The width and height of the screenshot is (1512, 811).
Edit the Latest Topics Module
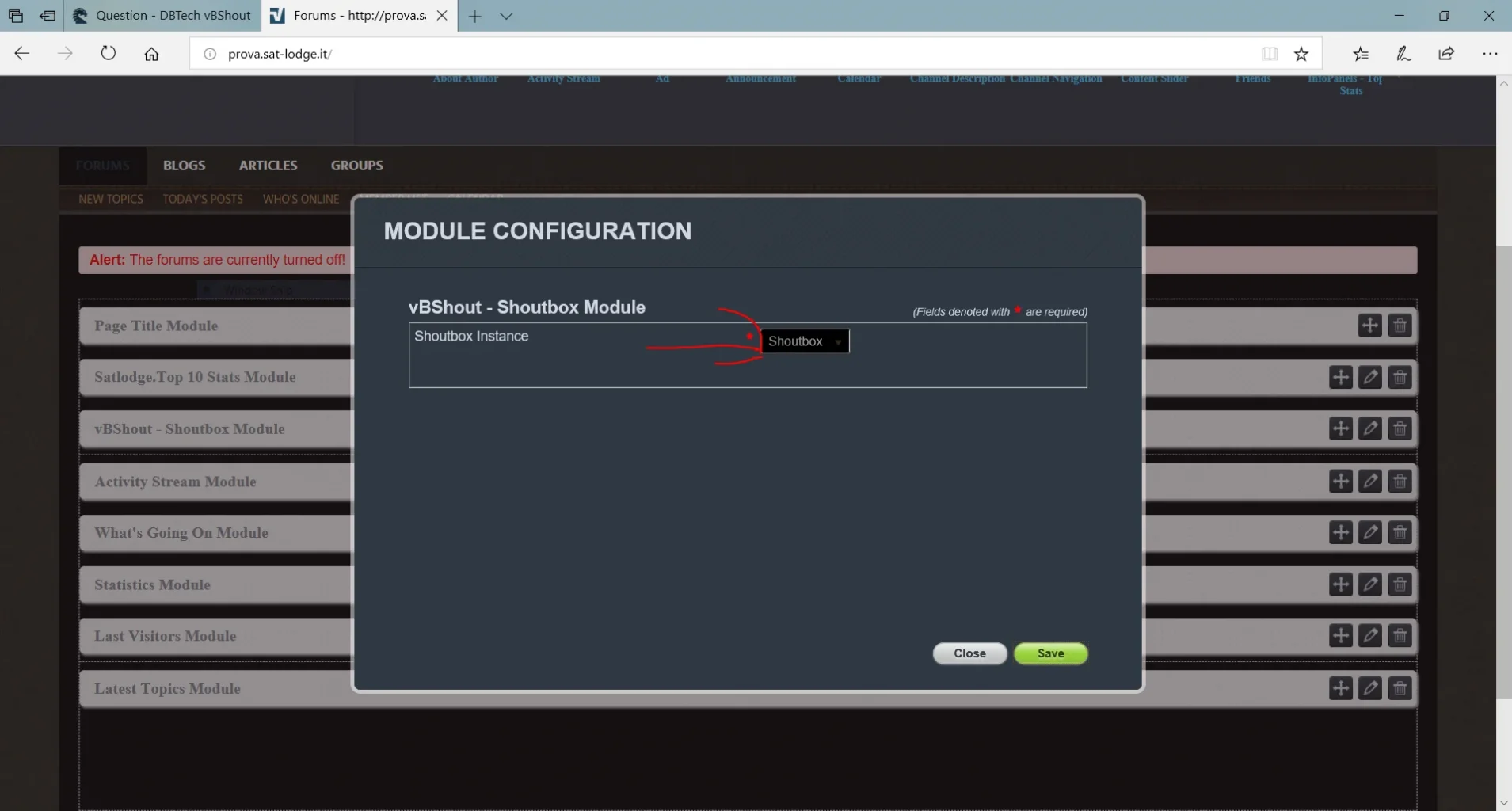1369,688
